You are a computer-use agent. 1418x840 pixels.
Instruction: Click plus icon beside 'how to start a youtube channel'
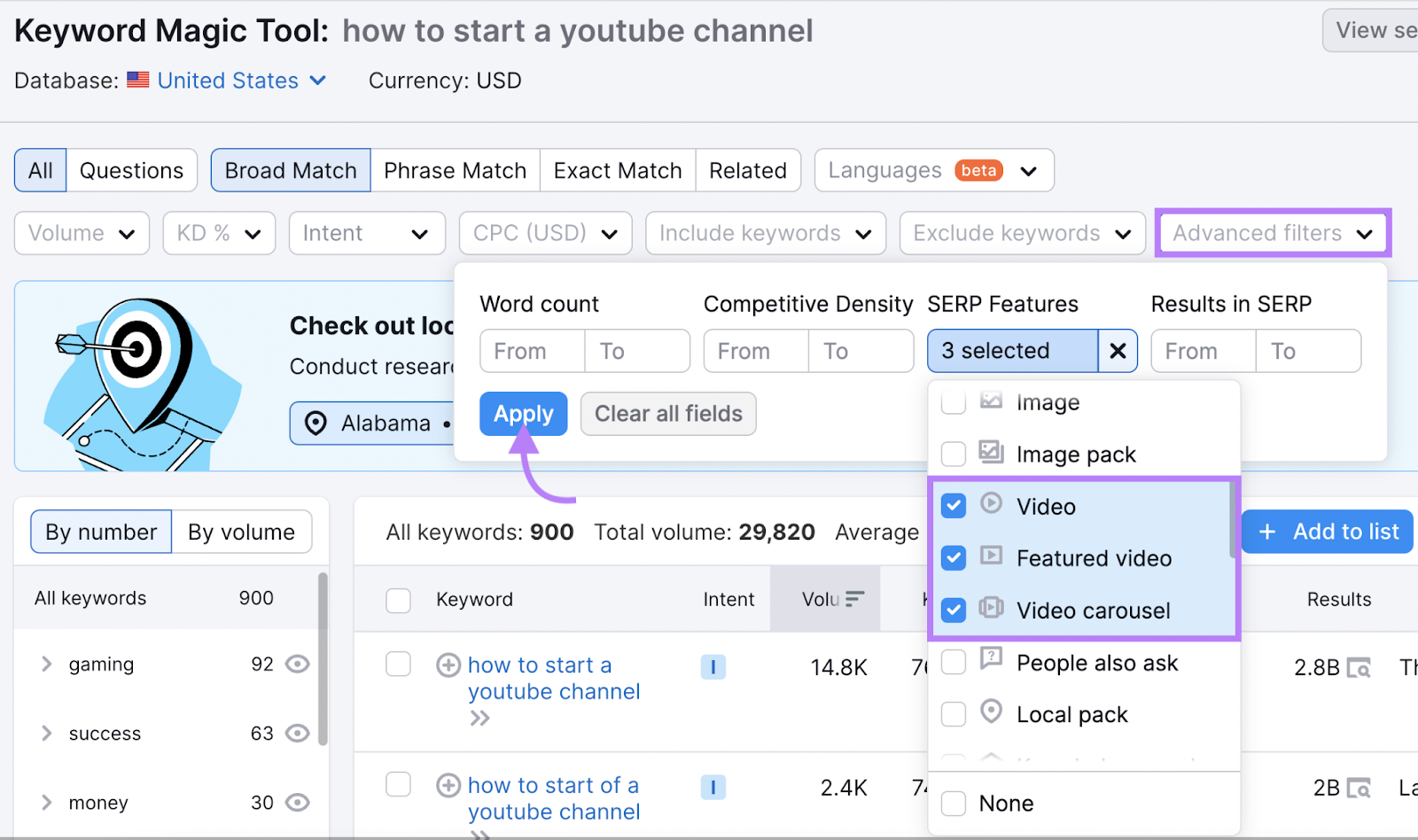pyautogui.click(x=448, y=665)
